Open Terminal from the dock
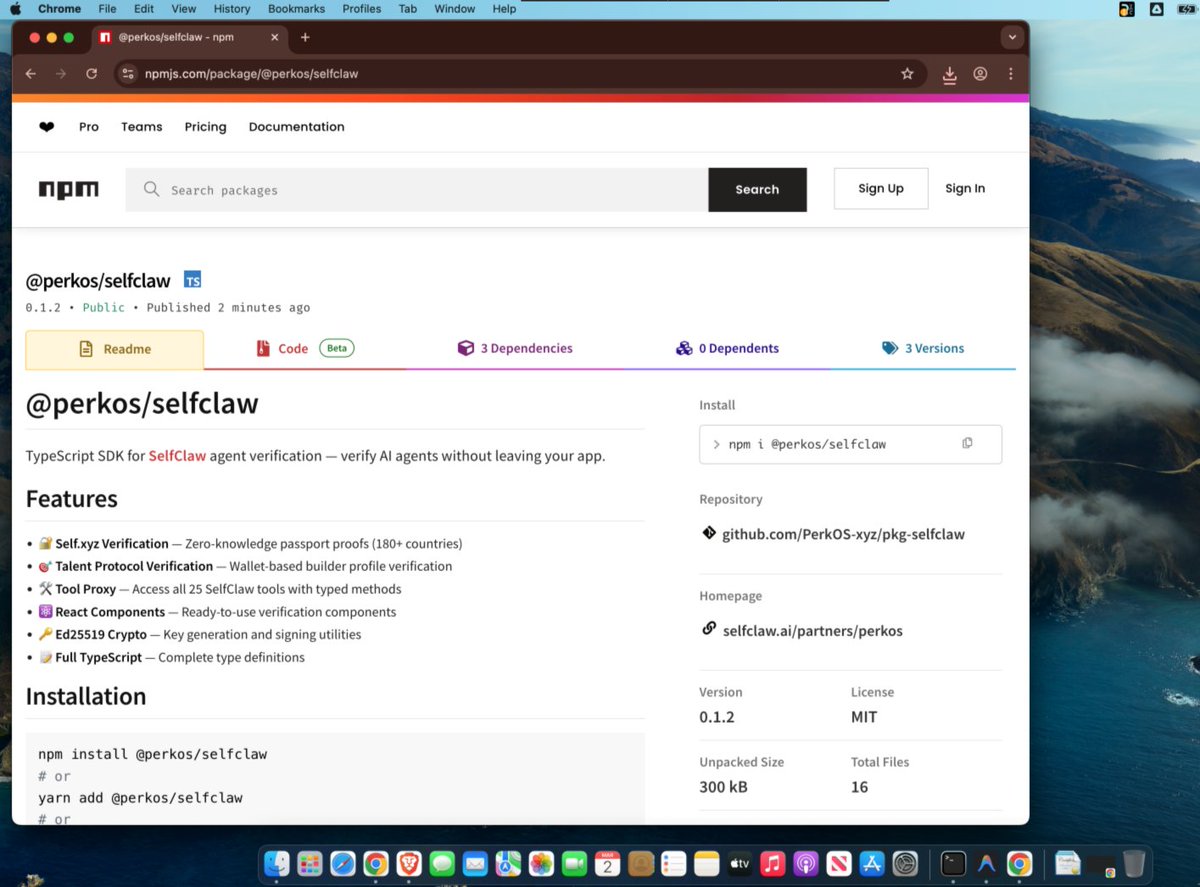 coord(953,863)
